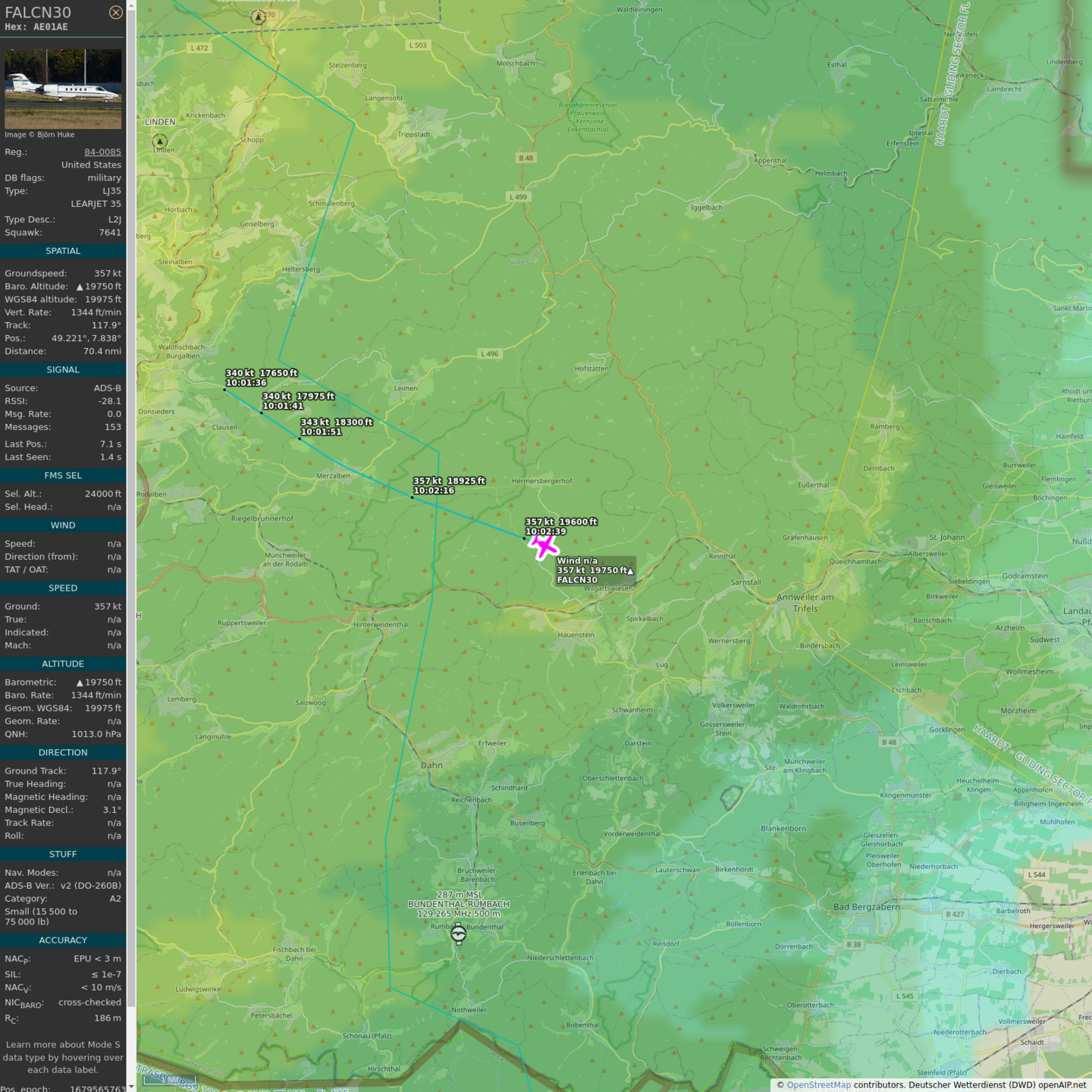
Task: Click the airfield marker beside the B 270 road
Action: click(258, 17)
